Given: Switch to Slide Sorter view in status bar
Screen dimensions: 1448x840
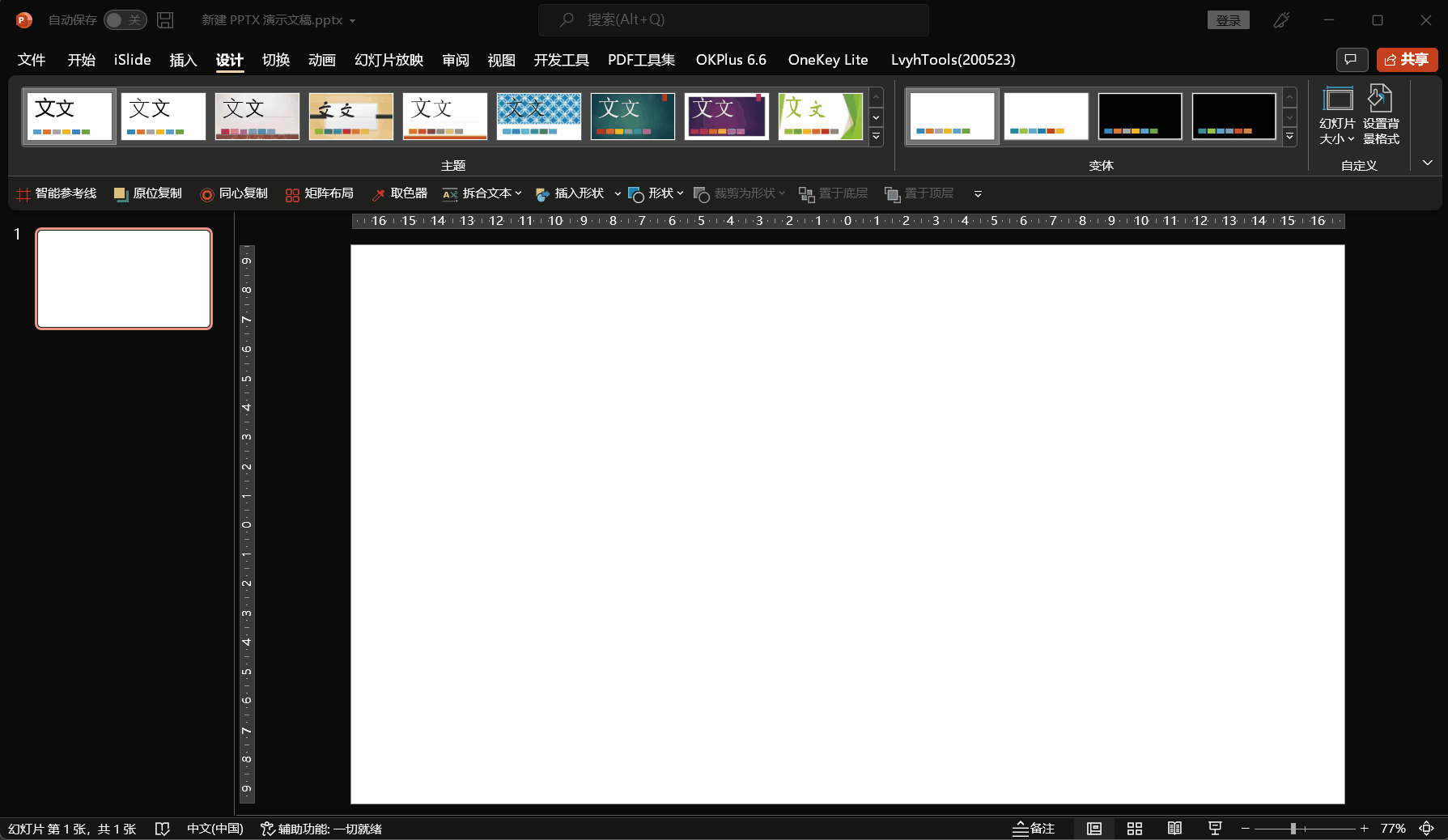Looking at the screenshot, I should 1134,829.
